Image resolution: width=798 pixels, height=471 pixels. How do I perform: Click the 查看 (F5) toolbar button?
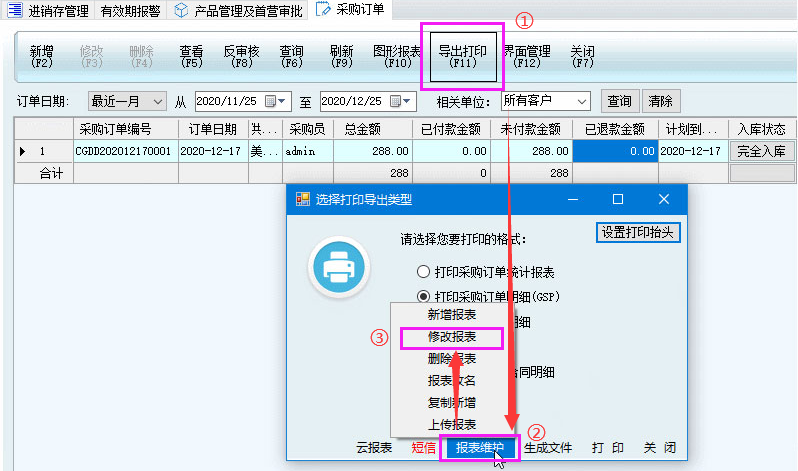(191, 56)
